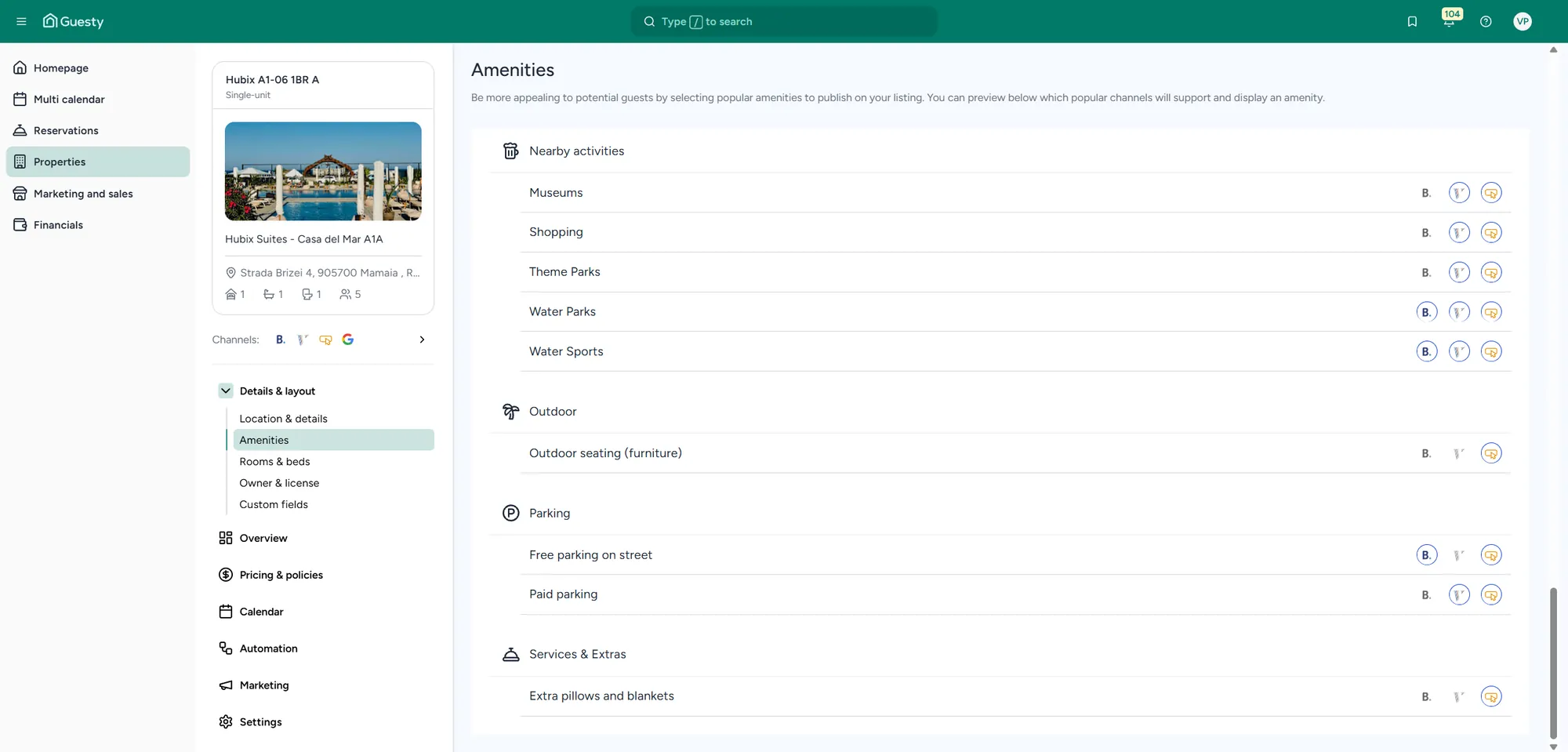Open the help question mark icon
The width and height of the screenshot is (1568, 752).
1486,21
